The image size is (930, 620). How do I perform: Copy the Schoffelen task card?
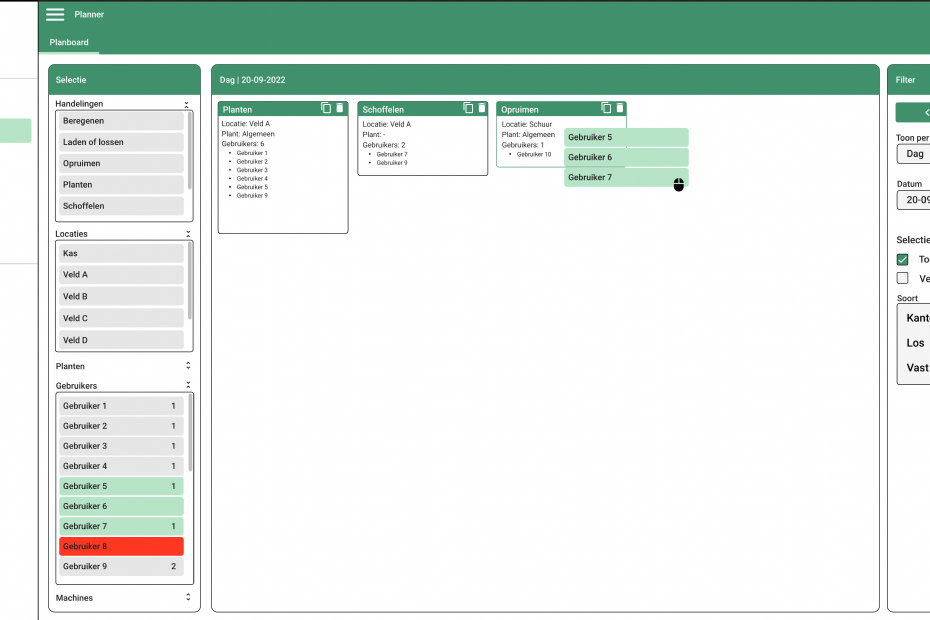467,108
